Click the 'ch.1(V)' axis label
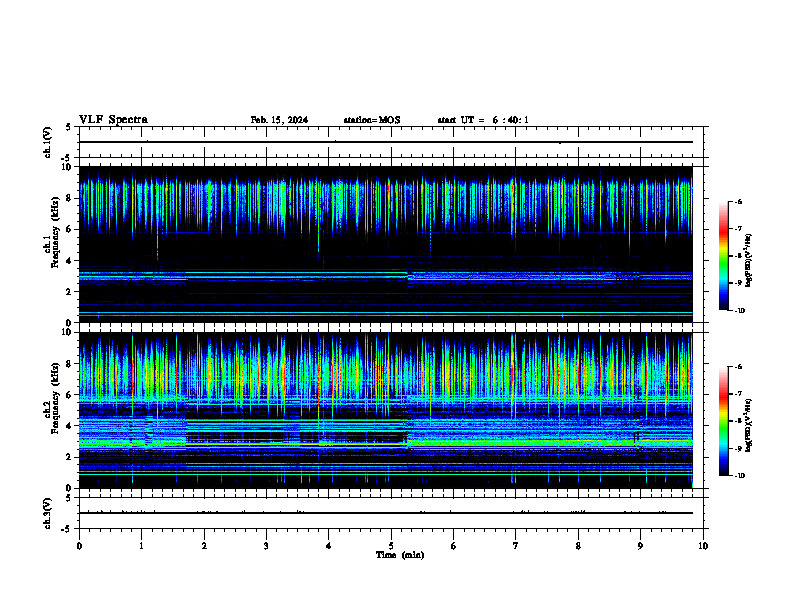This screenshot has width=792, height=612. (x=48, y=142)
